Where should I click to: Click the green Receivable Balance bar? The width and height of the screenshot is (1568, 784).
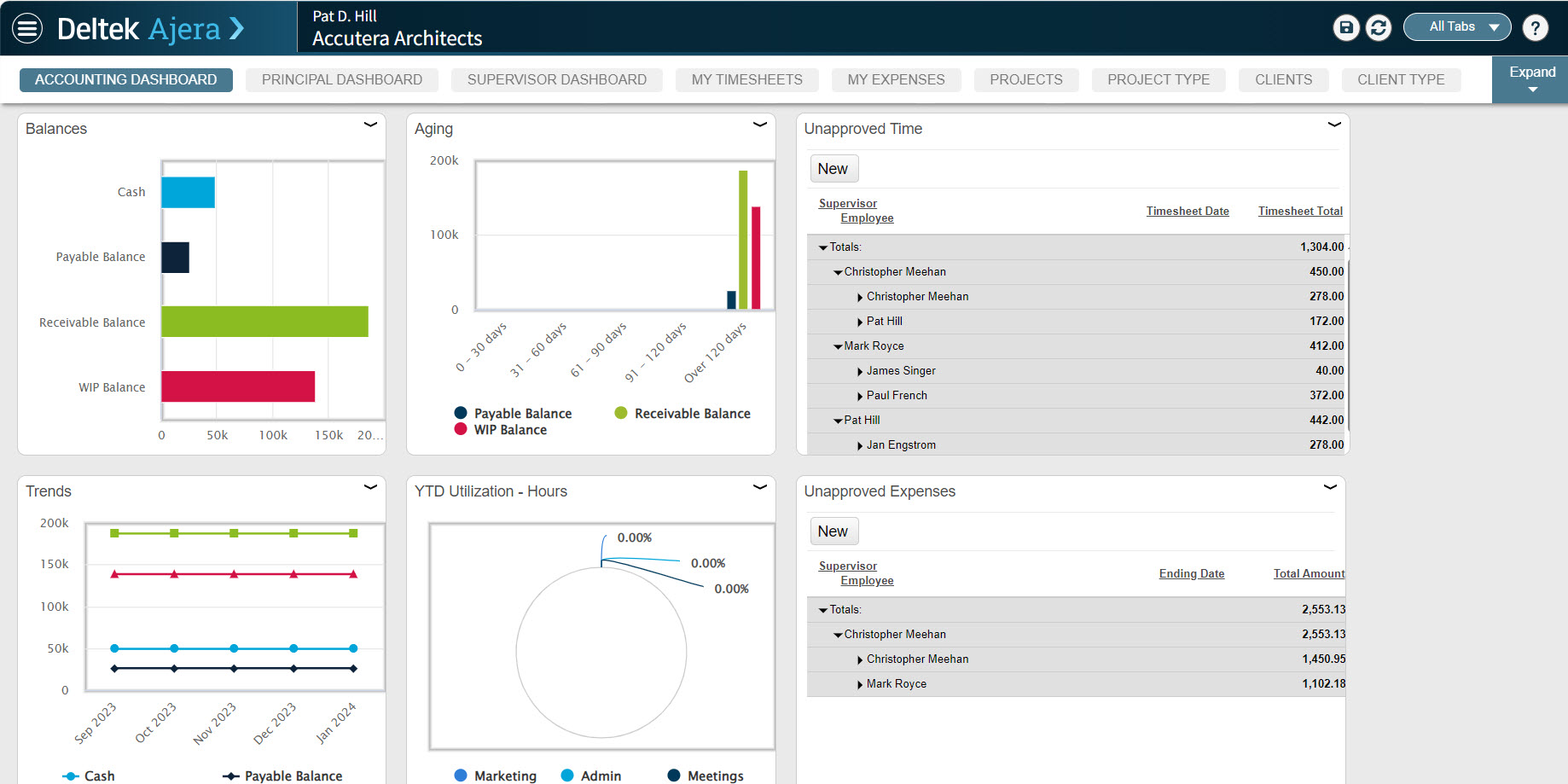pos(264,322)
